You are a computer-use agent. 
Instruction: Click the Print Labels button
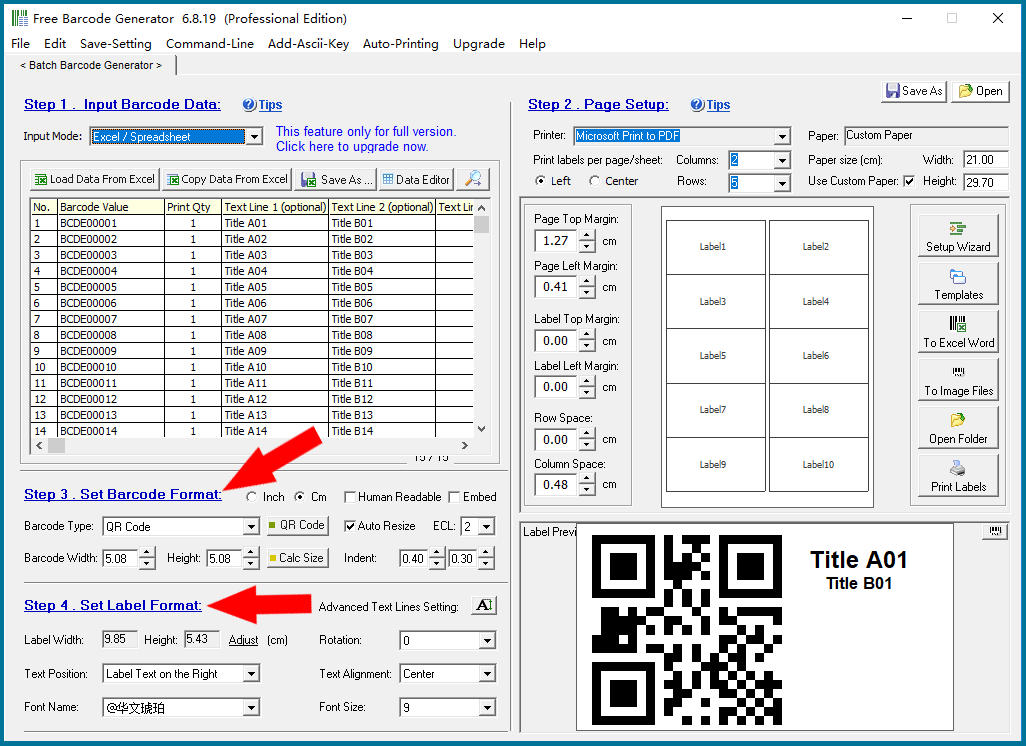[958, 476]
